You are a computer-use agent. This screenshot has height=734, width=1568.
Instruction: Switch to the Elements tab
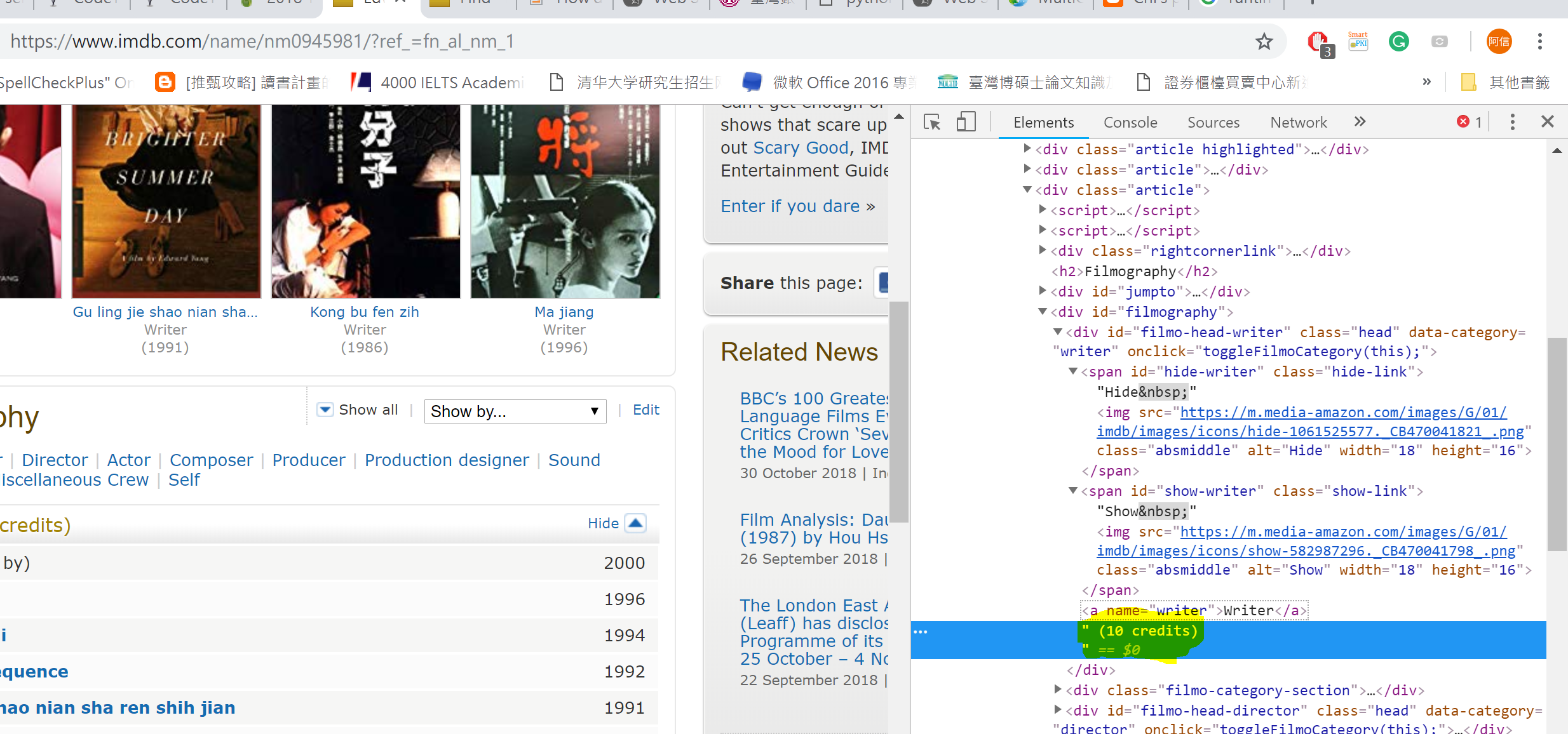coord(1043,123)
